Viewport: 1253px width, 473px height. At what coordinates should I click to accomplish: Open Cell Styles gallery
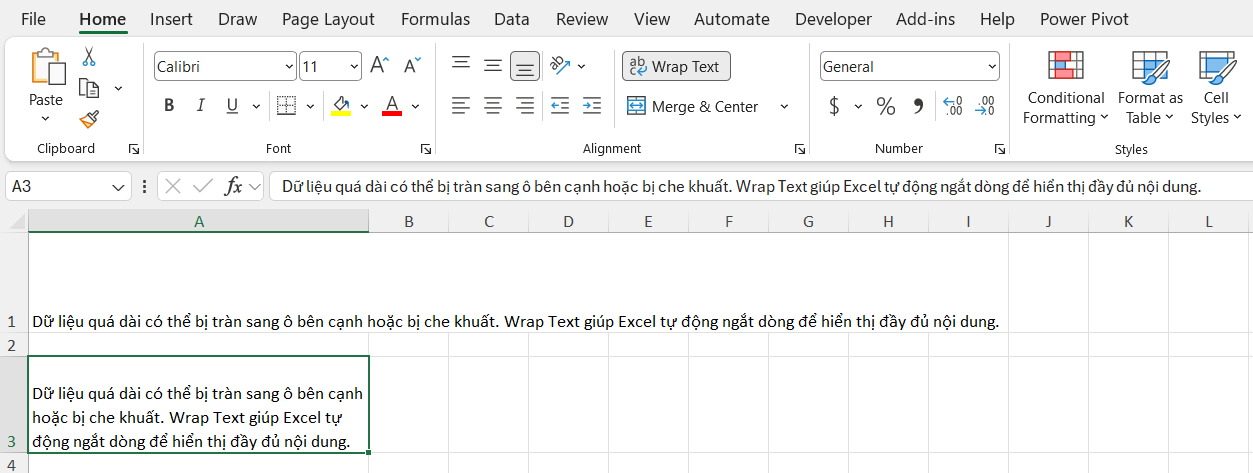click(1216, 88)
